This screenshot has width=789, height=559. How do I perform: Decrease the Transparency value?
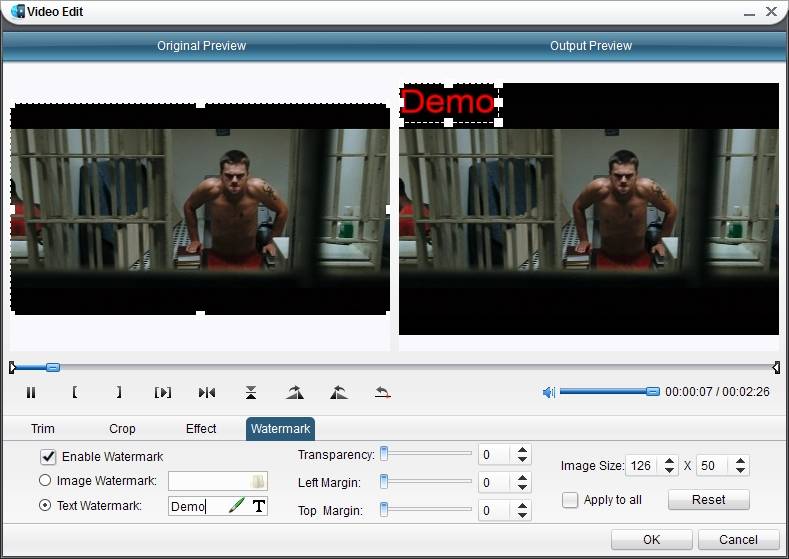click(x=522, y=459)
